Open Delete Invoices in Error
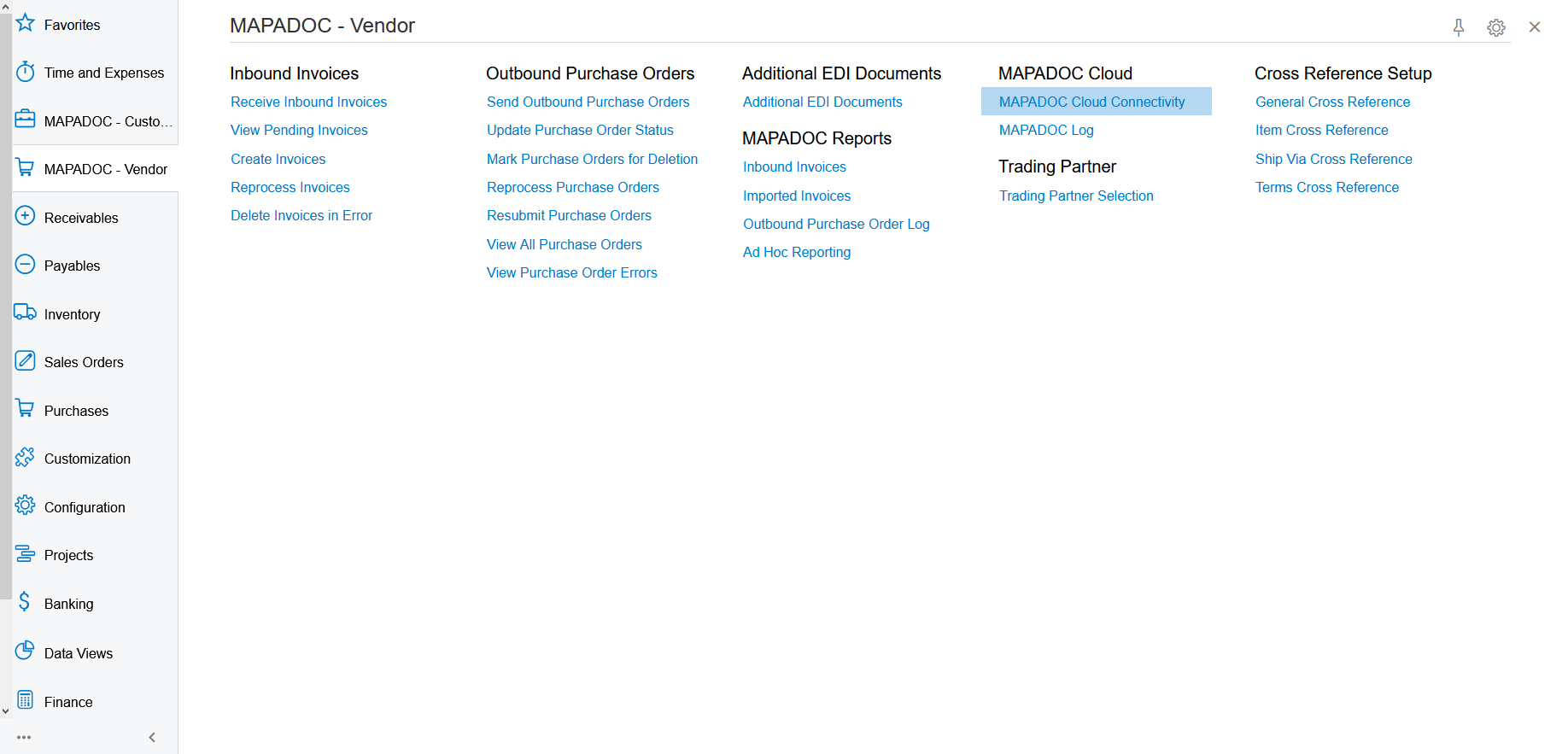This screenshot has width=1568, height=754. click(301, 215)
